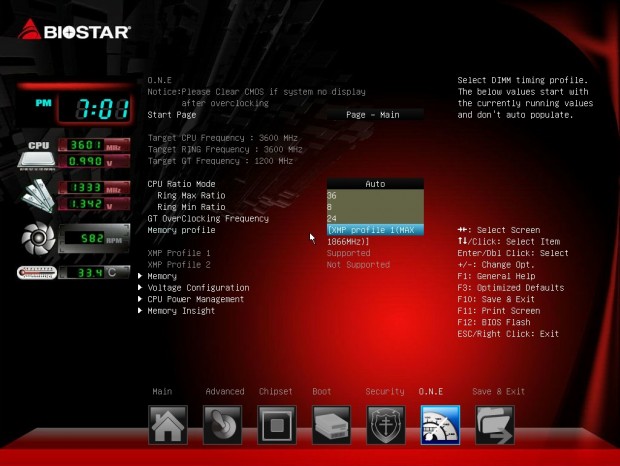
Task: Switch to the Advanced tab label
Action: pyautogui.click(x=225, y=391)
